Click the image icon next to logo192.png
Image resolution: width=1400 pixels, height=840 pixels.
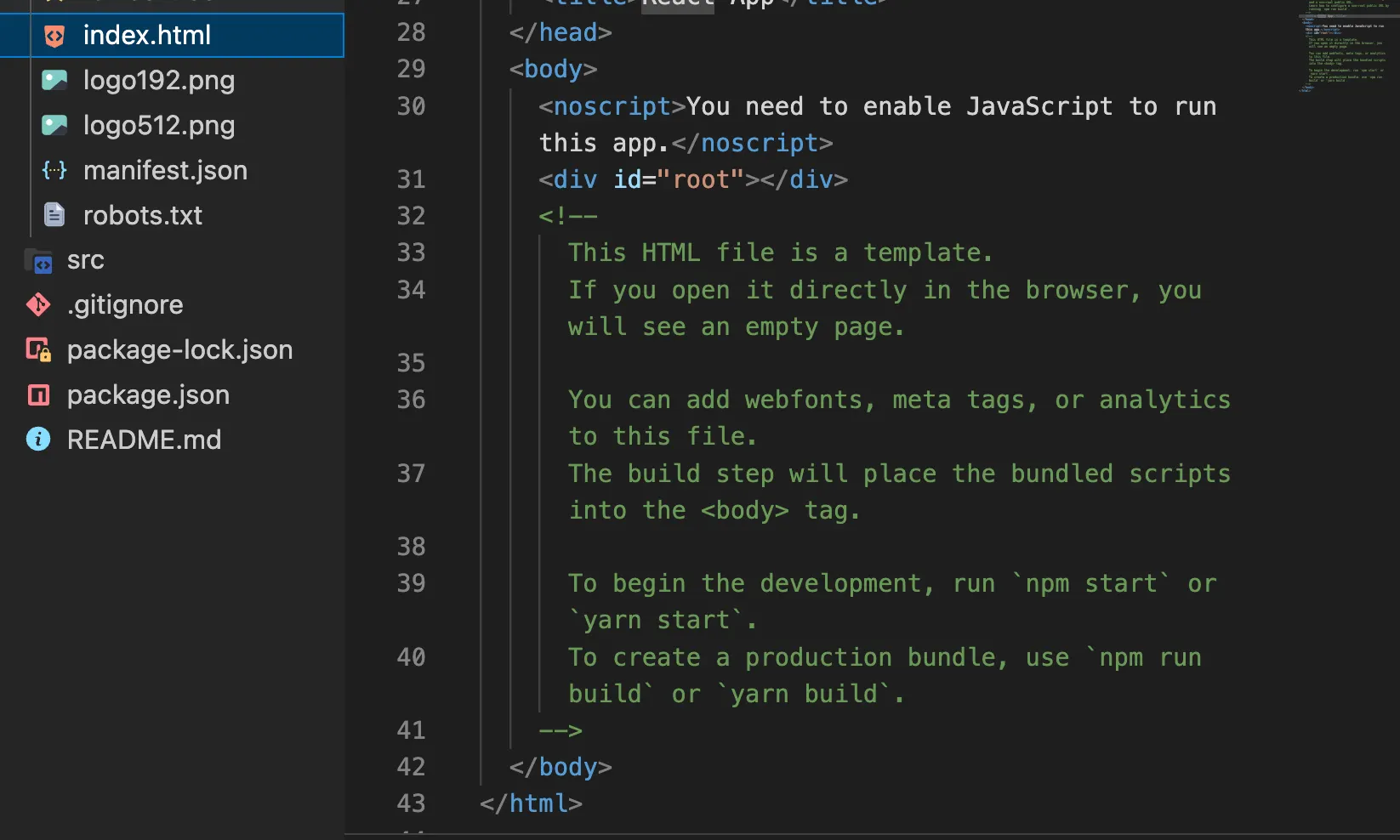54,81
